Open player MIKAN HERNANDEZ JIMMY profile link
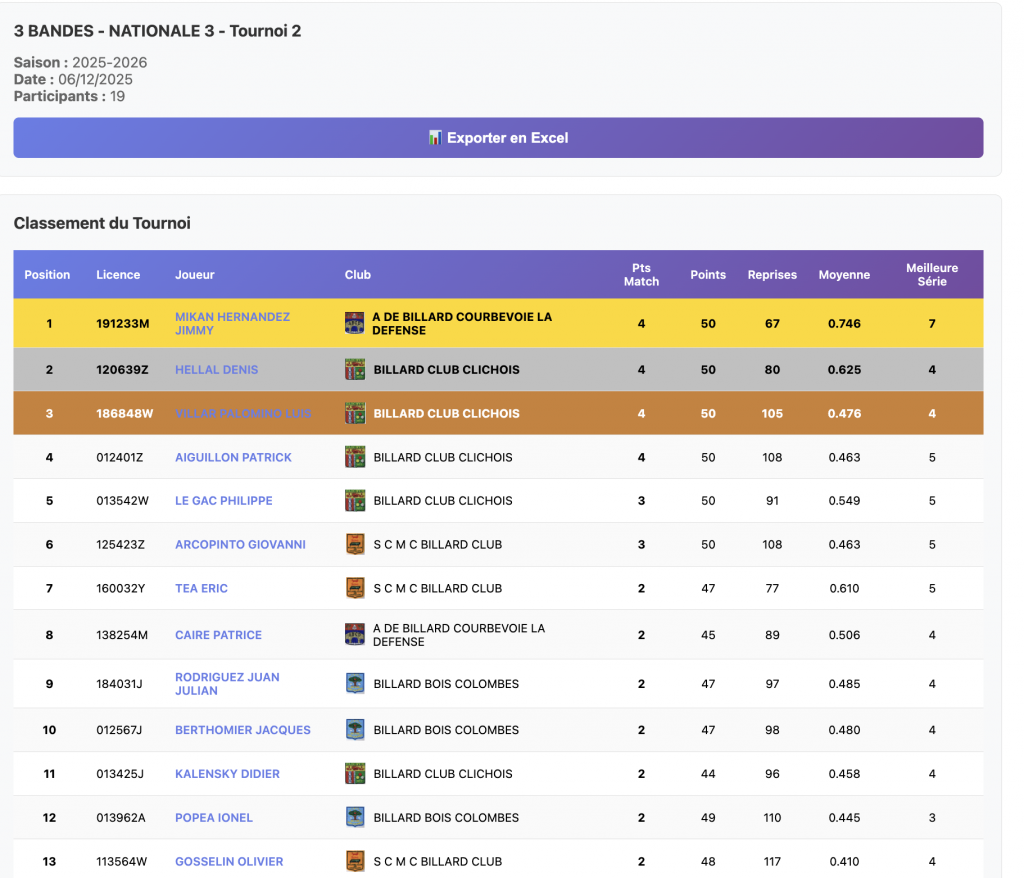The width and height of the screenshot is (1024, 878). point(232,323)
